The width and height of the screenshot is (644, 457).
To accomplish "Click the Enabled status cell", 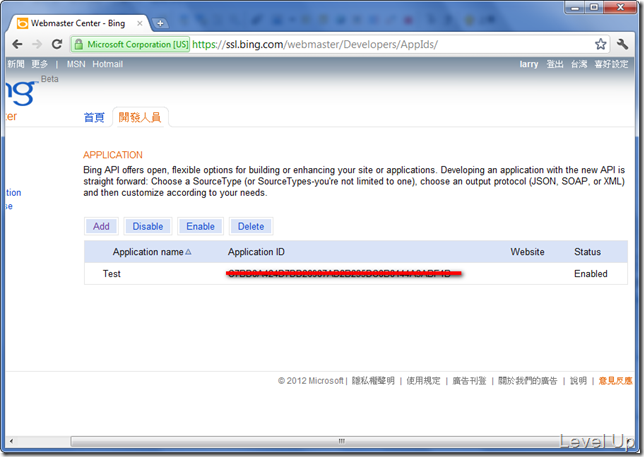I will pos(591,273).
